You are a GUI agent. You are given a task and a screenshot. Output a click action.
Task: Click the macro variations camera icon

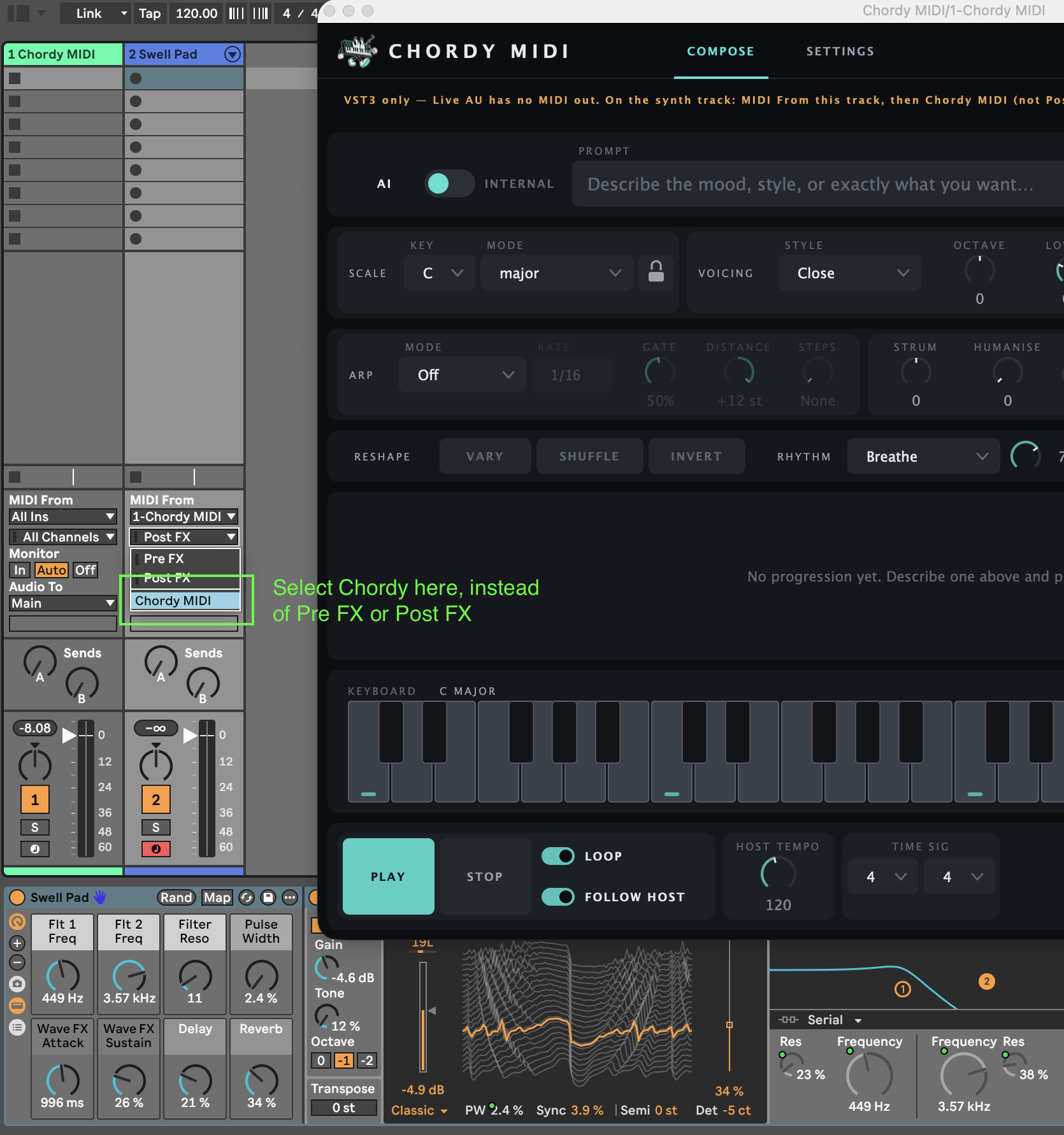(17, 984)
